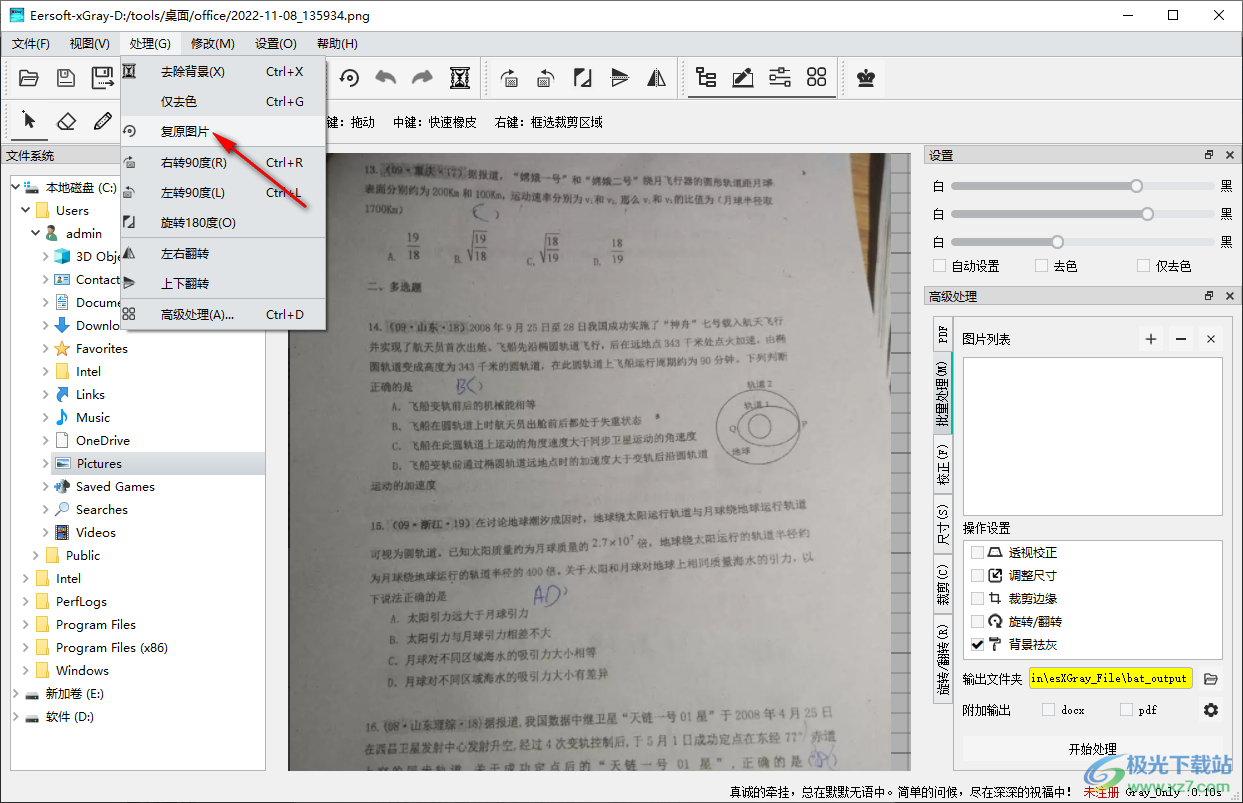Browse for the output folder with folder icon
The image size is (1243, 803).
(1211, 679)
